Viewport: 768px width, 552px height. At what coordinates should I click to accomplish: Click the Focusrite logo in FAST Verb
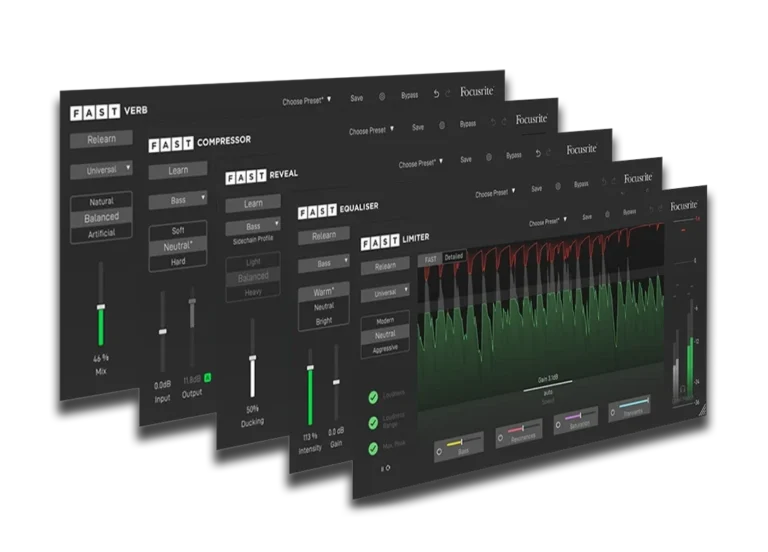[x=477, y=91]
